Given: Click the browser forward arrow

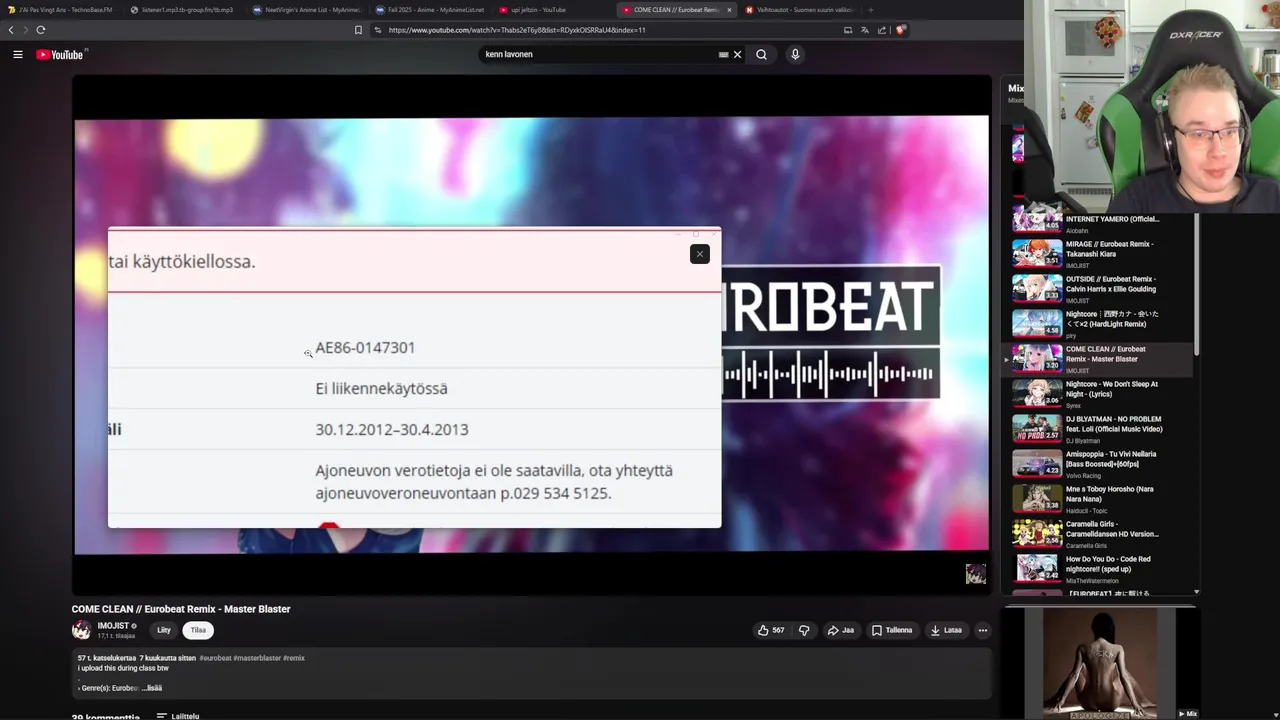Looking at the screenshot, I should point(25,30).
